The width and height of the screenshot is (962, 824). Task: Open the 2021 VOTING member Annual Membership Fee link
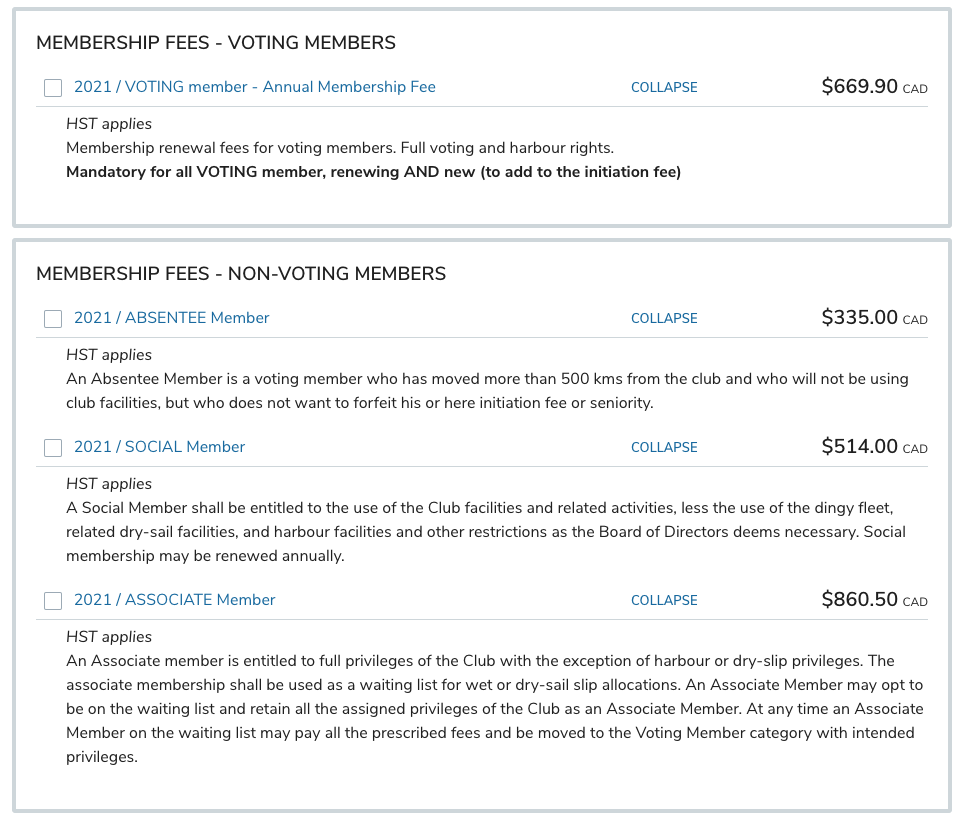click(254, 87)
